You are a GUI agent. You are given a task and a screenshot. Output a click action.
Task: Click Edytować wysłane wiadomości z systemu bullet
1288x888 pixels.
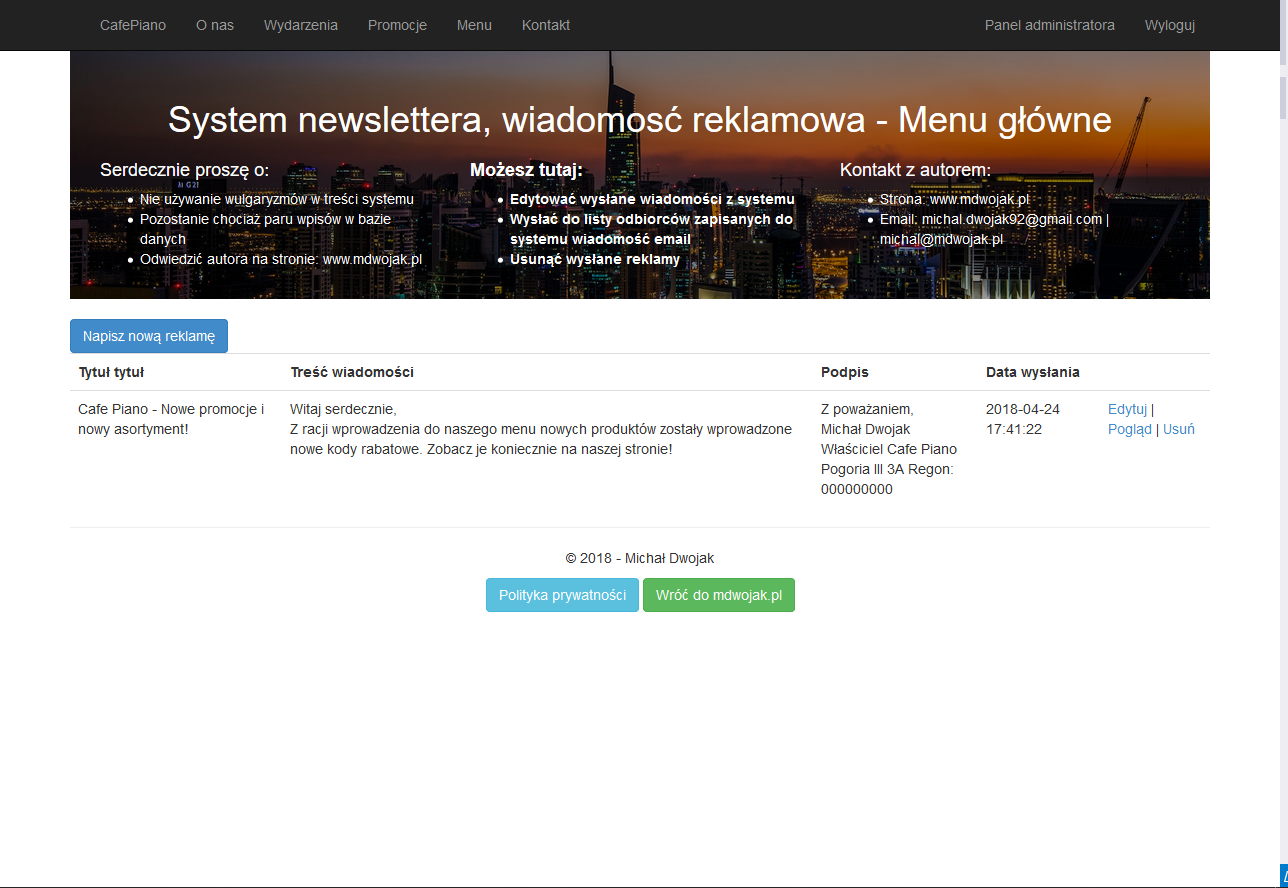[x=652, y=199]
